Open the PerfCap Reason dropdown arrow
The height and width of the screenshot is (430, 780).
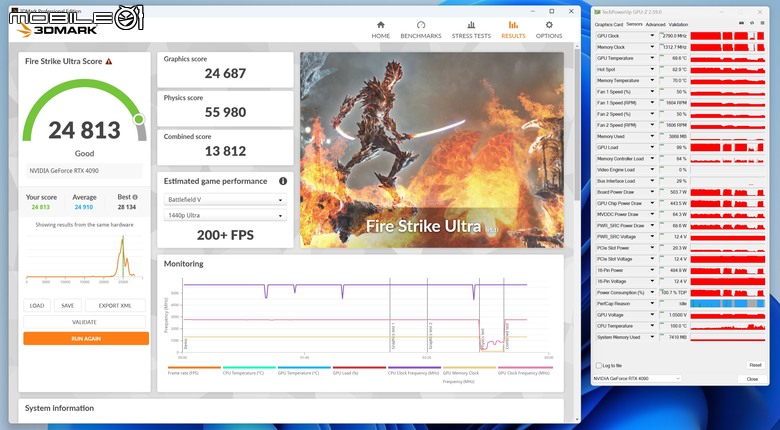coord(652,304)
